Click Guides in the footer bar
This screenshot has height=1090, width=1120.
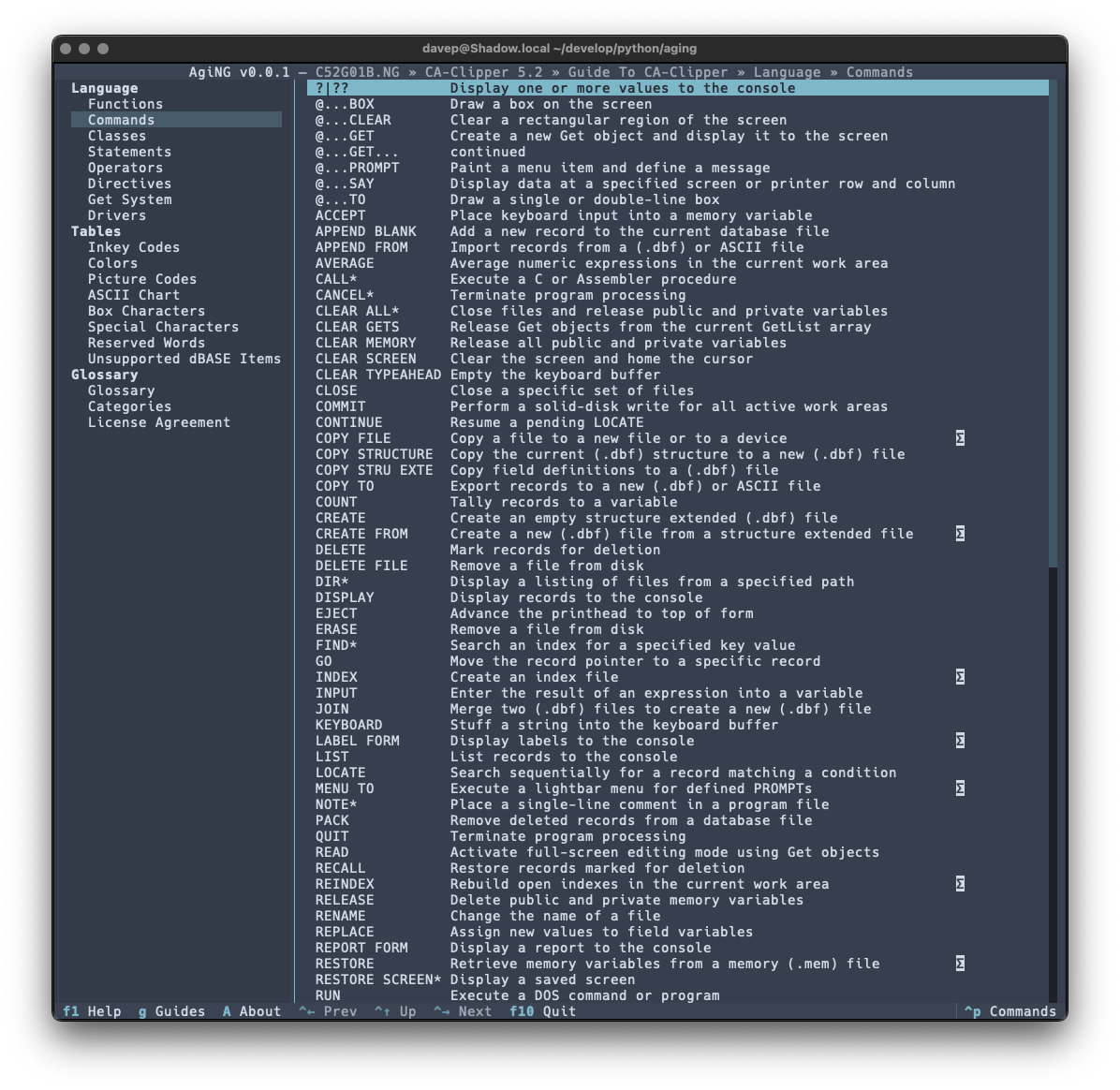(171, 1011)
